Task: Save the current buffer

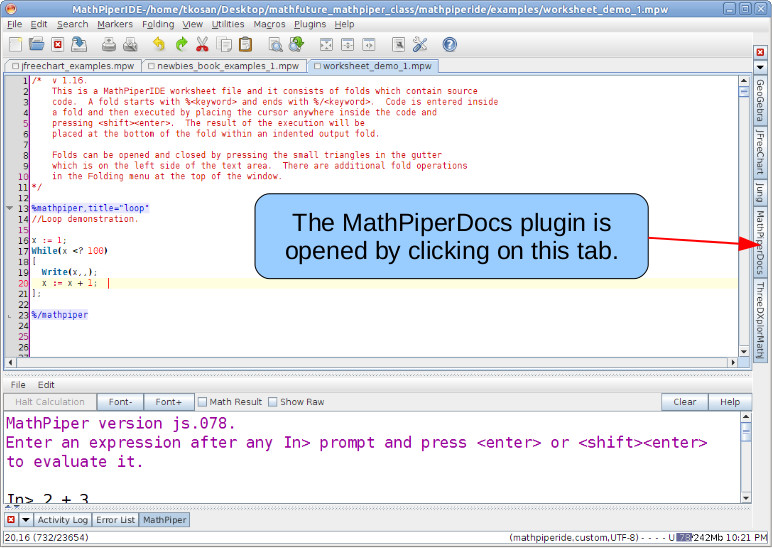Action: coord(79,45)
